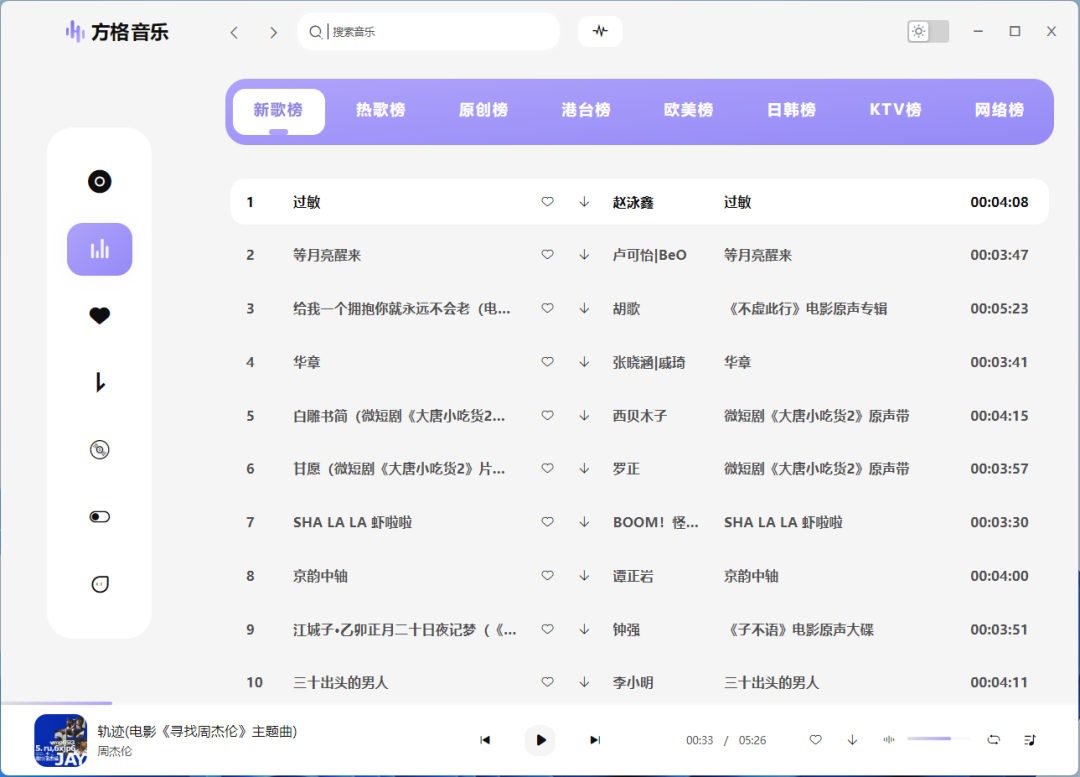Screen dimensions: 1080x777
Task: Open favorites heart icon in sidebar
Action: pos(99,316)
